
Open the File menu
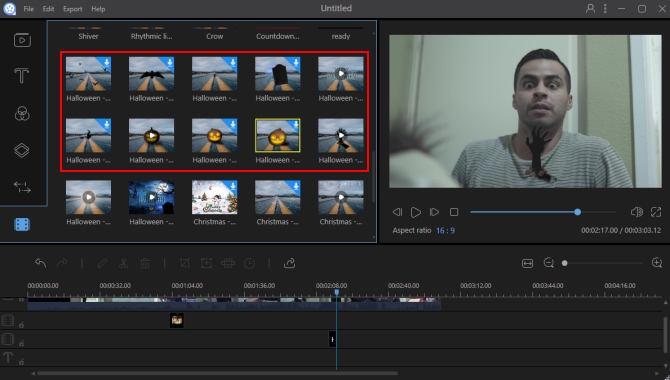coord(29,9)
